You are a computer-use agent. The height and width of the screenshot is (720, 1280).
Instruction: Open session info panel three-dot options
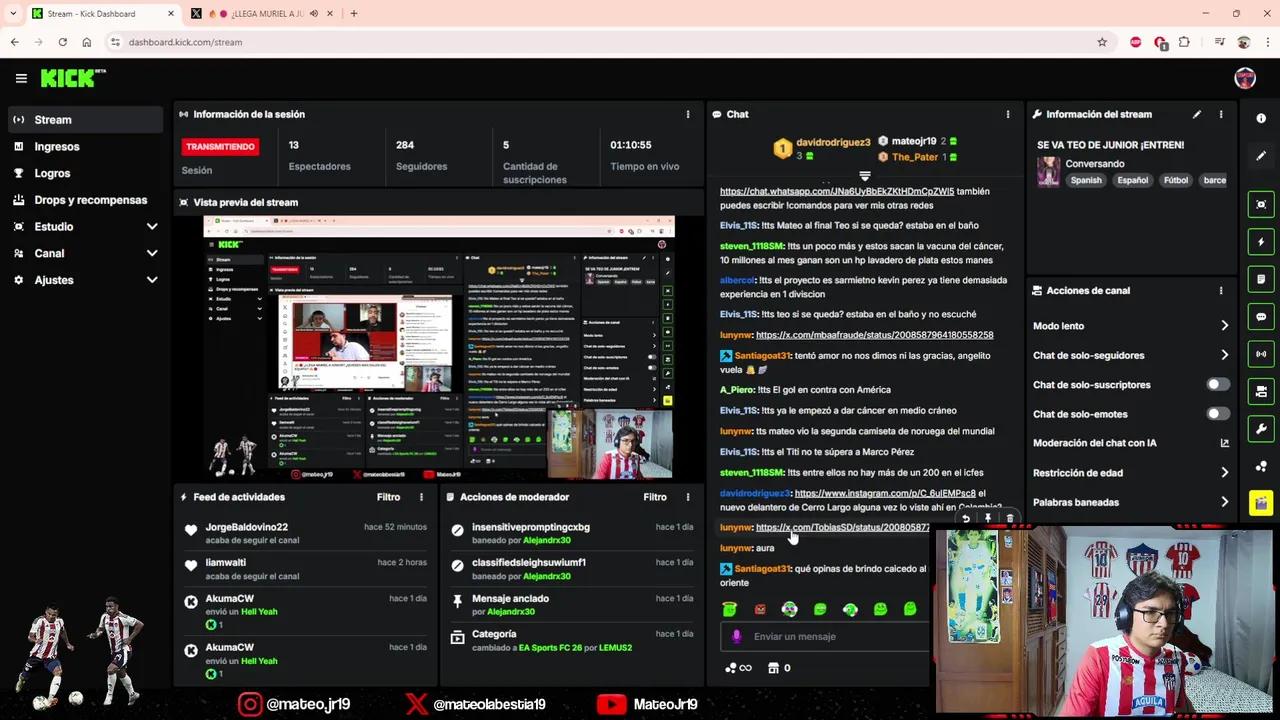click(x=688, y=114)
